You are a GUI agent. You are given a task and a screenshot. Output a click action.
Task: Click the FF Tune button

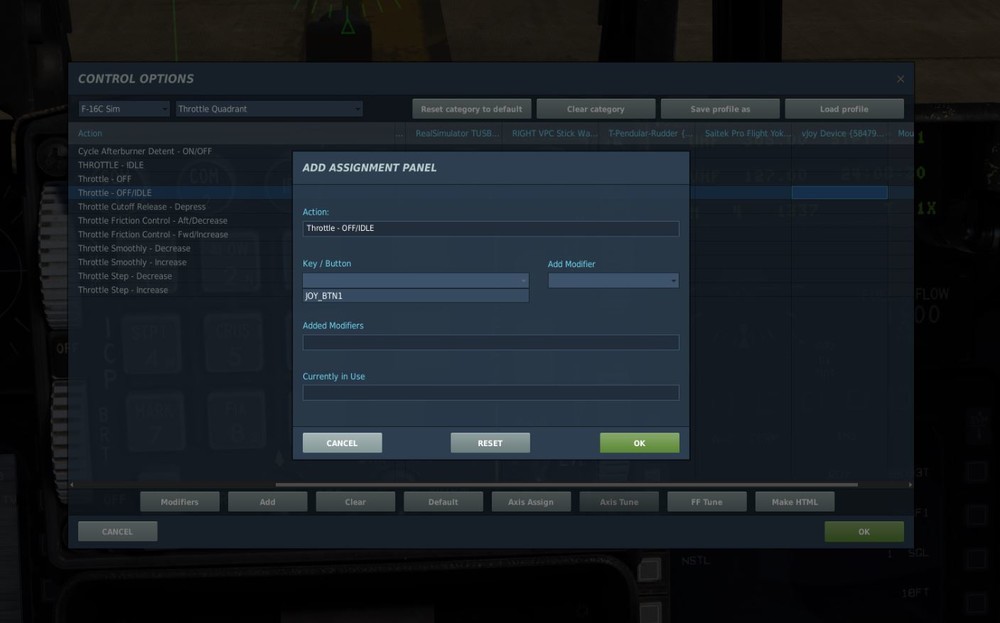[x=707, y=502]
